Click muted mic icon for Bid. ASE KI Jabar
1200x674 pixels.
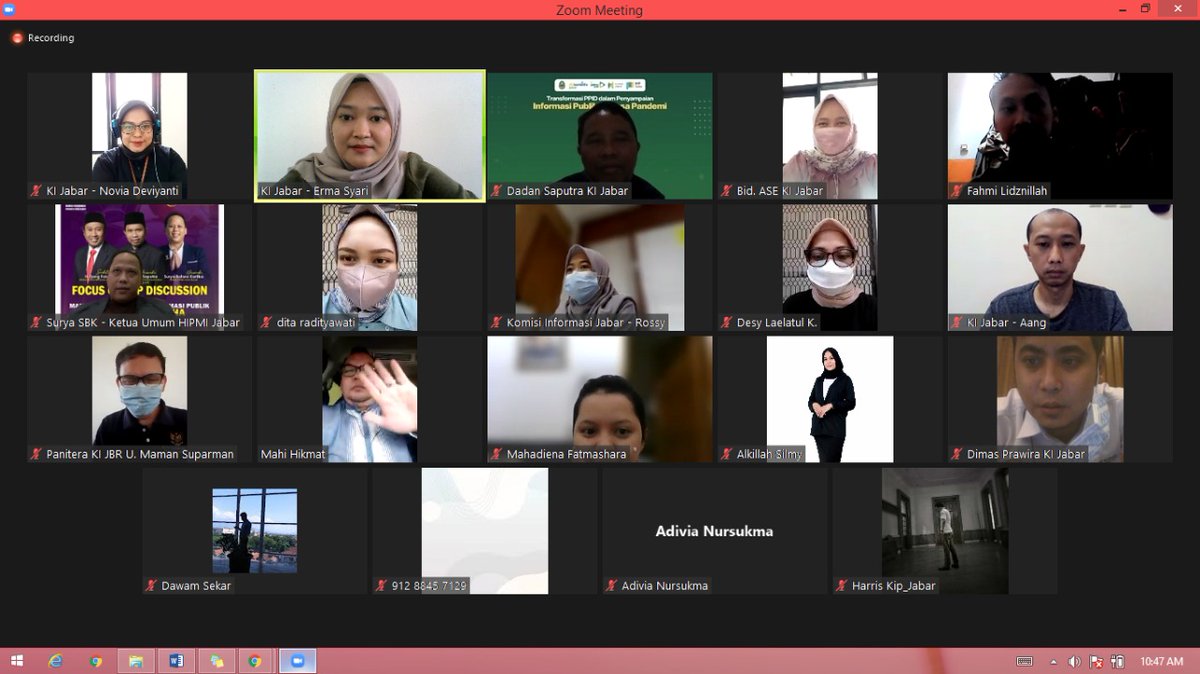(727, 191)
